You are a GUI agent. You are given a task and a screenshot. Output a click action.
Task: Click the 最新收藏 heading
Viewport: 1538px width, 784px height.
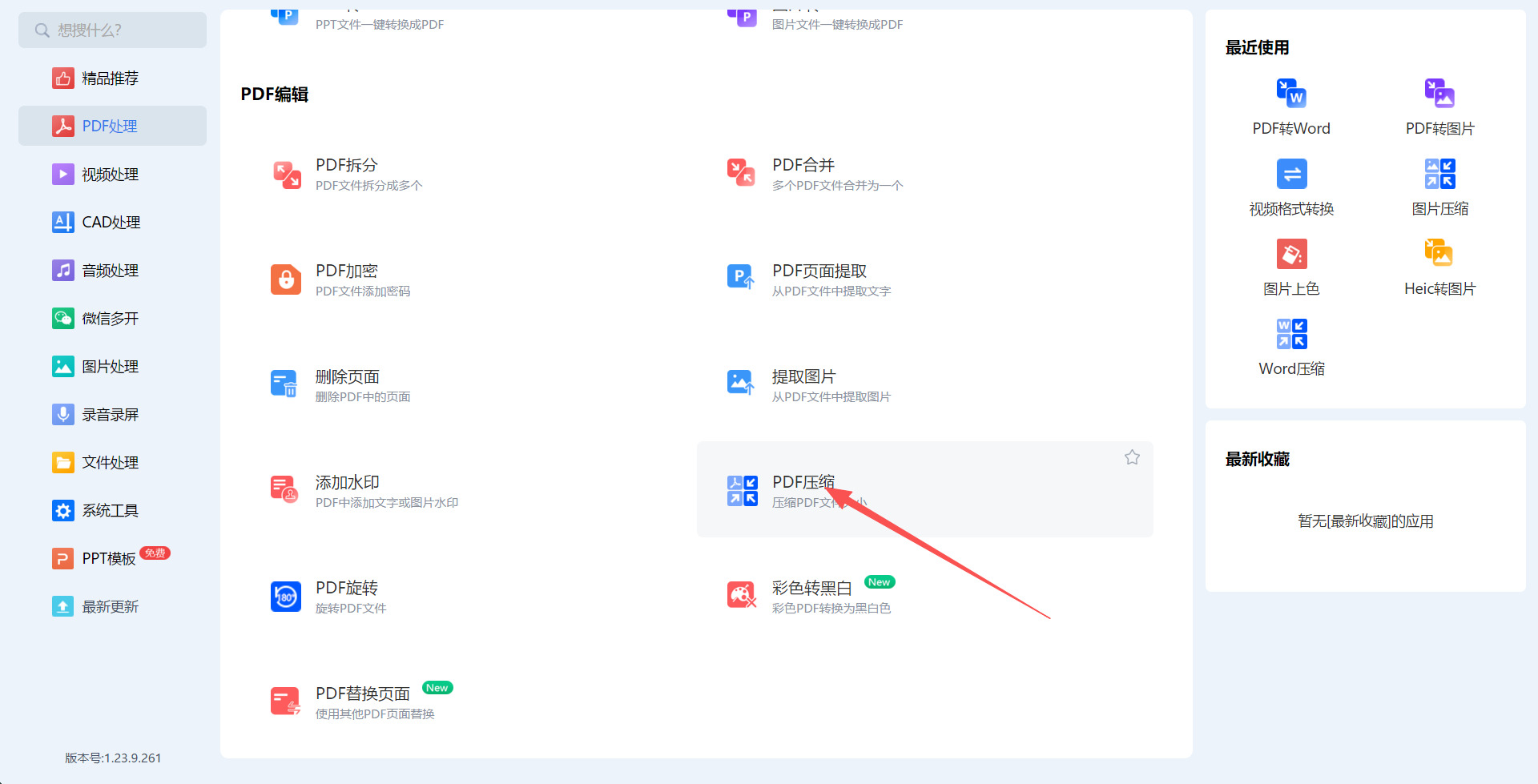pos(1258,459)
